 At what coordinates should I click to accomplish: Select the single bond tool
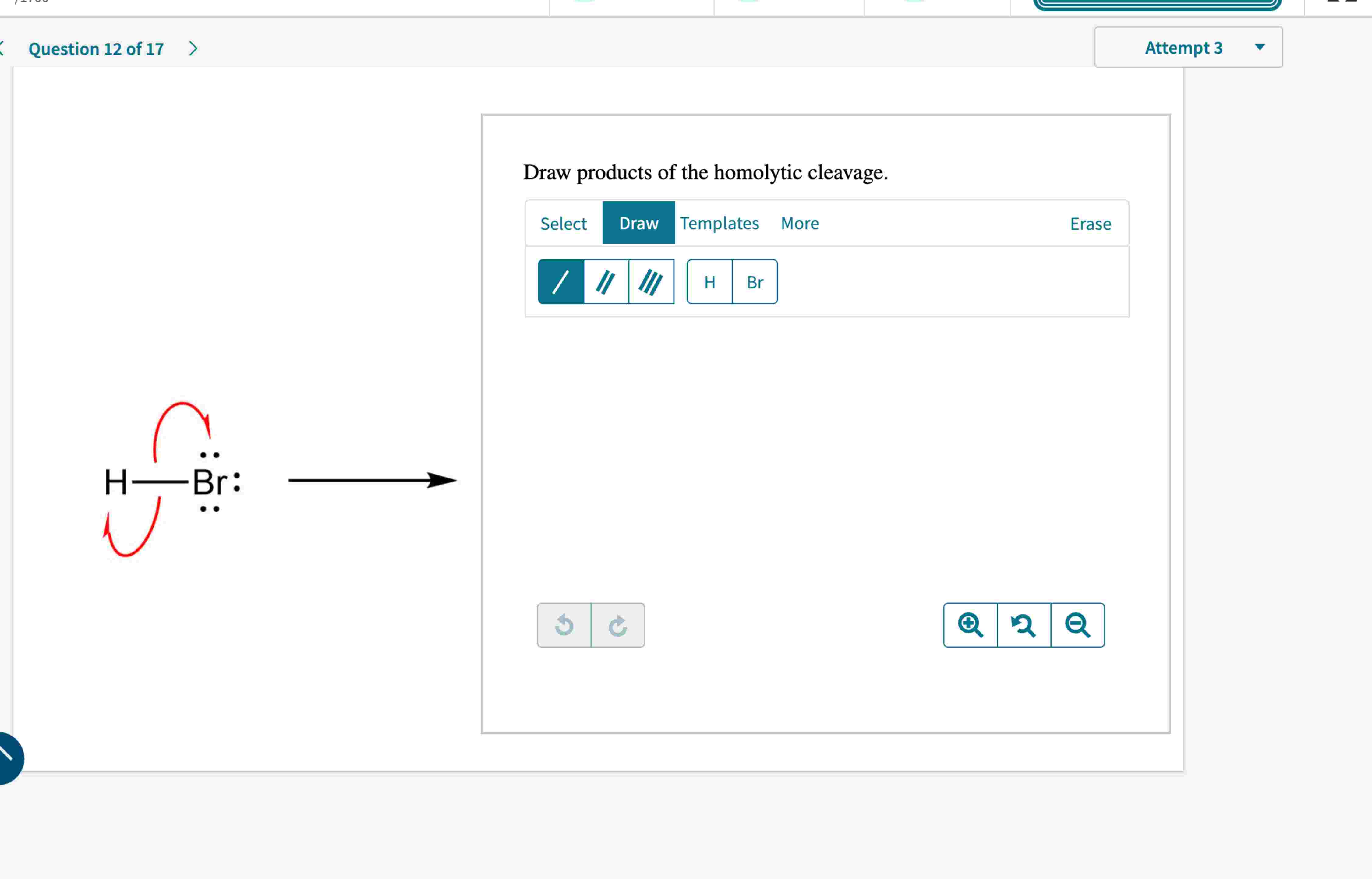tap(560, 281)
